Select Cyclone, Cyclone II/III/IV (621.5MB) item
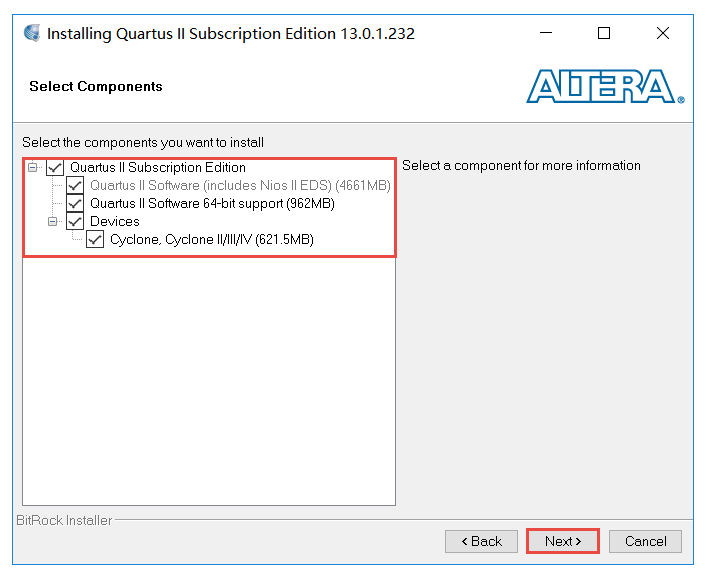Screen dimensions: 707x580 coord(212,239)
